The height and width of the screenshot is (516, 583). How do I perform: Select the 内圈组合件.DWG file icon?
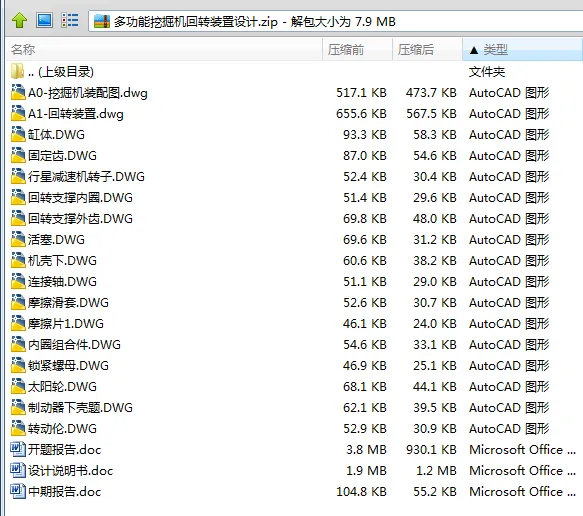(x=18, y=344)
